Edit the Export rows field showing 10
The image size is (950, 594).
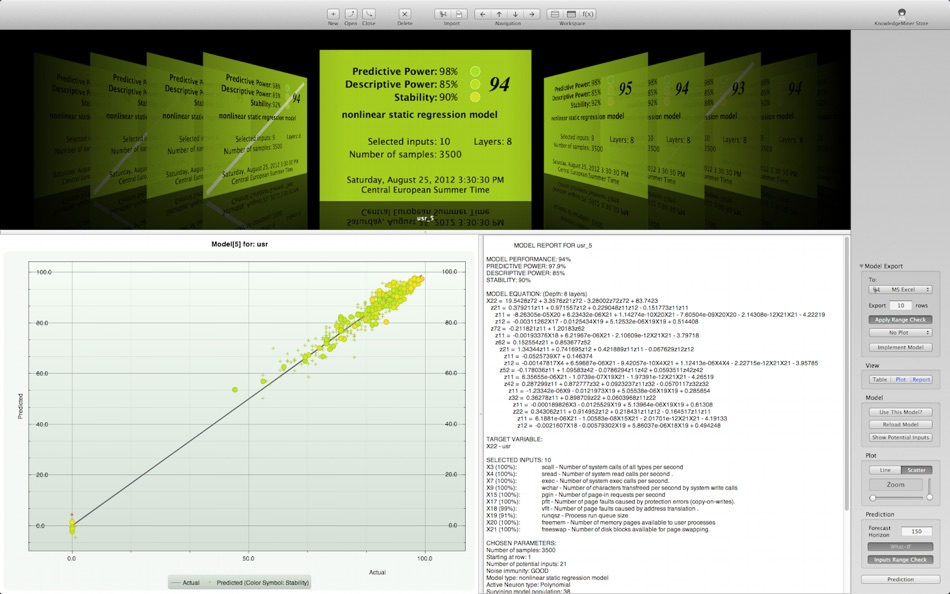pyautogui.click(x=900, y=305)
